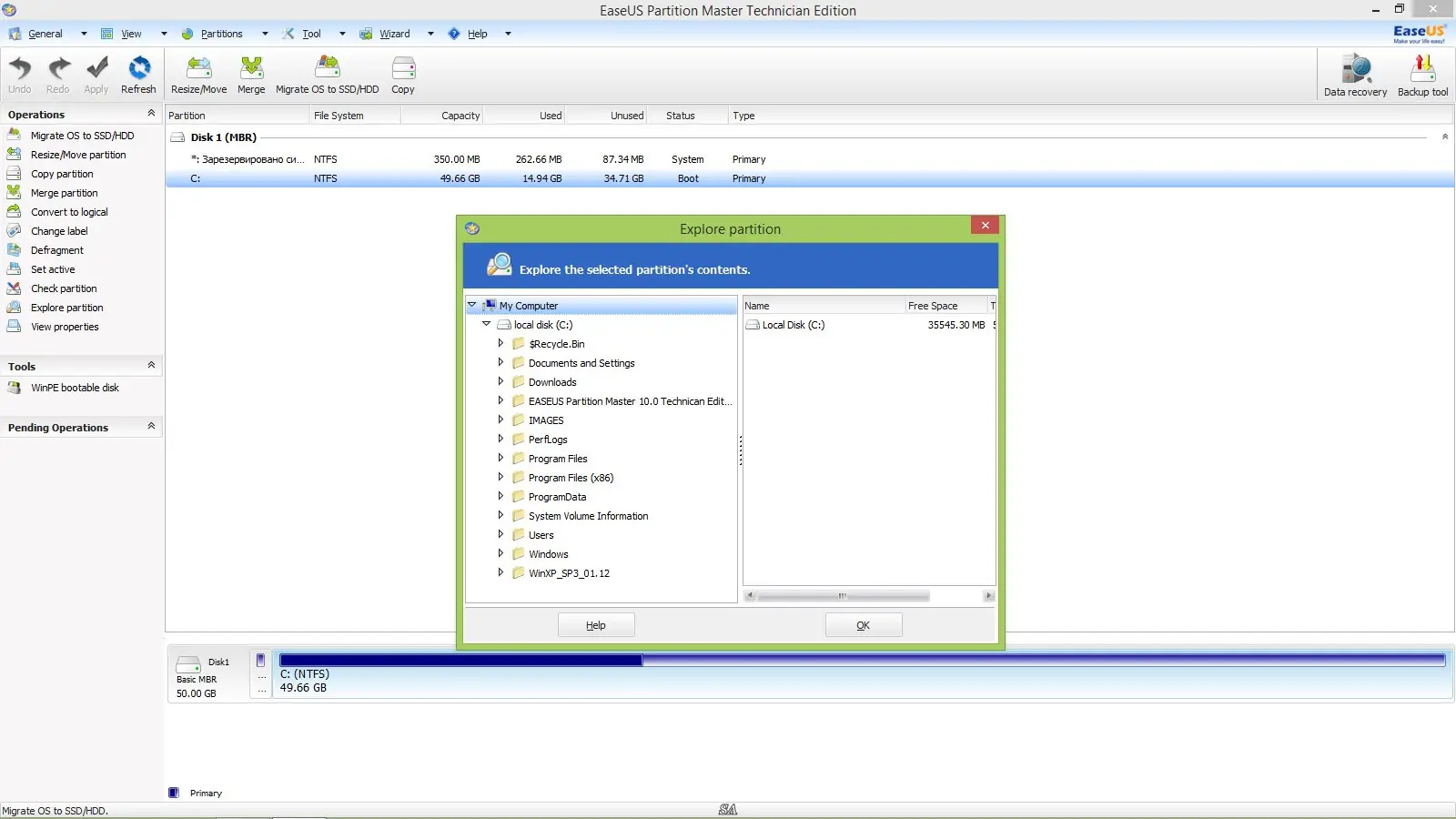Viewport: 1456px width, 819px height.
Task: Collapse the local disk (C:) tree node
Action: [486, 324]
